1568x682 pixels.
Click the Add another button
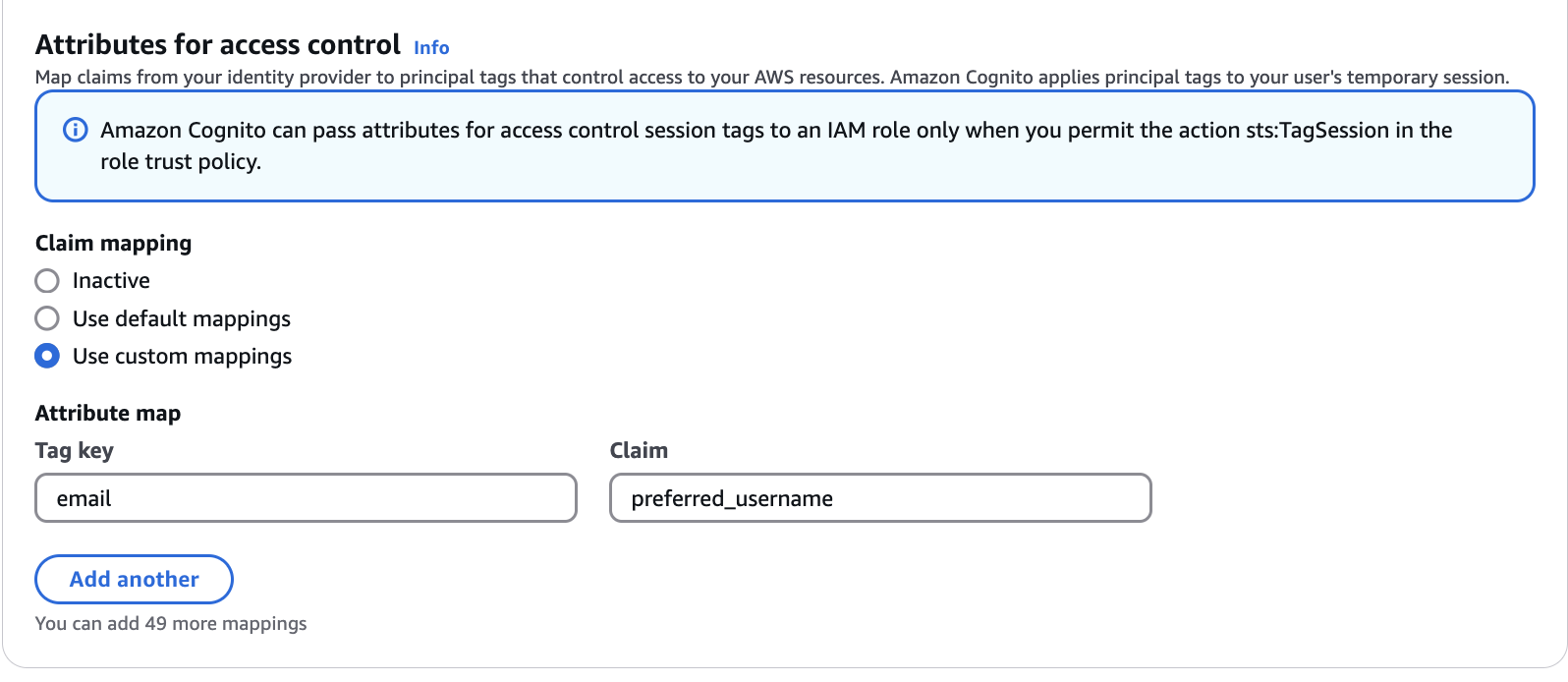pyautogui.click(x=134, y=579)
